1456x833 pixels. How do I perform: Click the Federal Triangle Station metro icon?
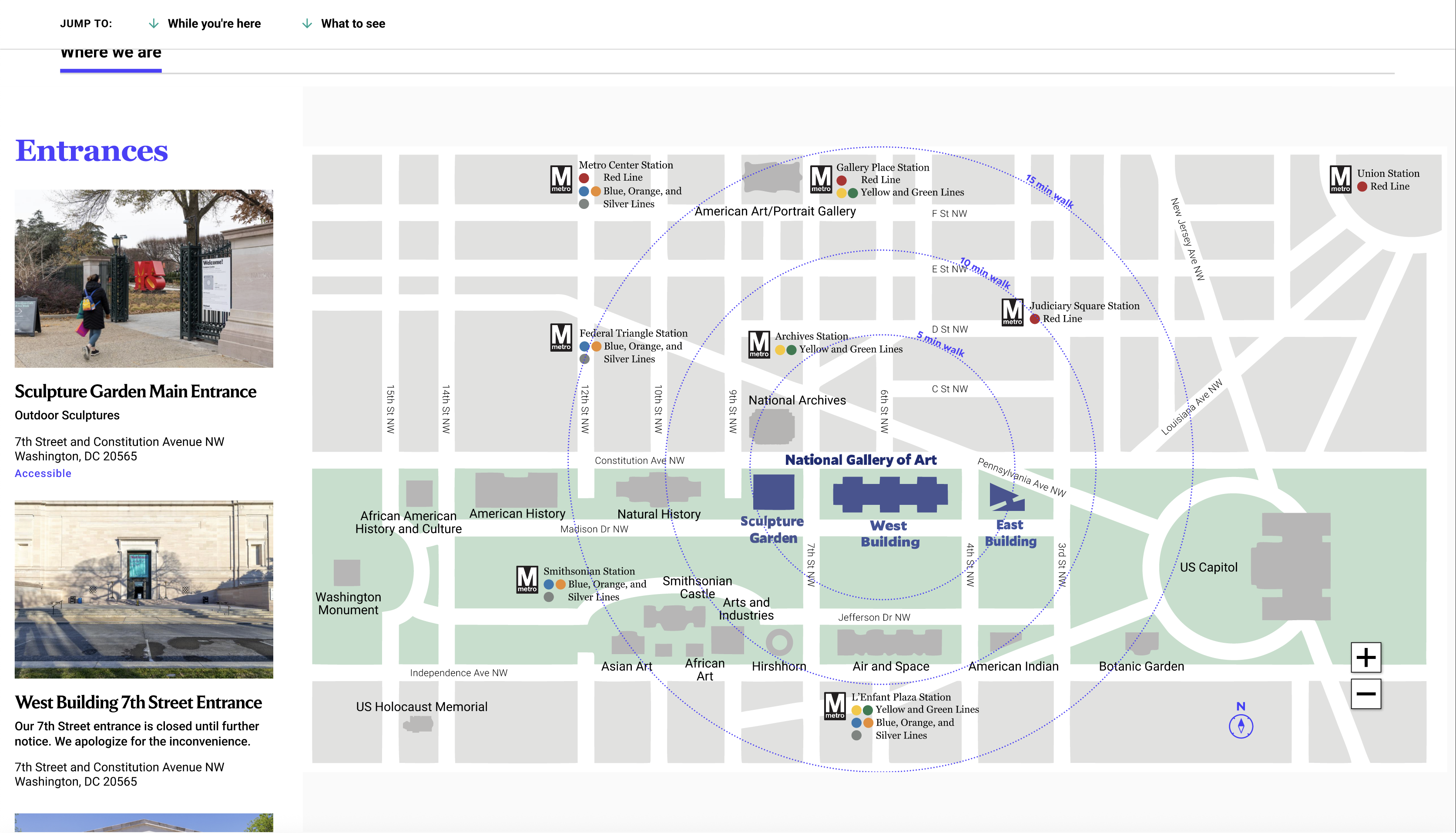(x=561, y=337)
